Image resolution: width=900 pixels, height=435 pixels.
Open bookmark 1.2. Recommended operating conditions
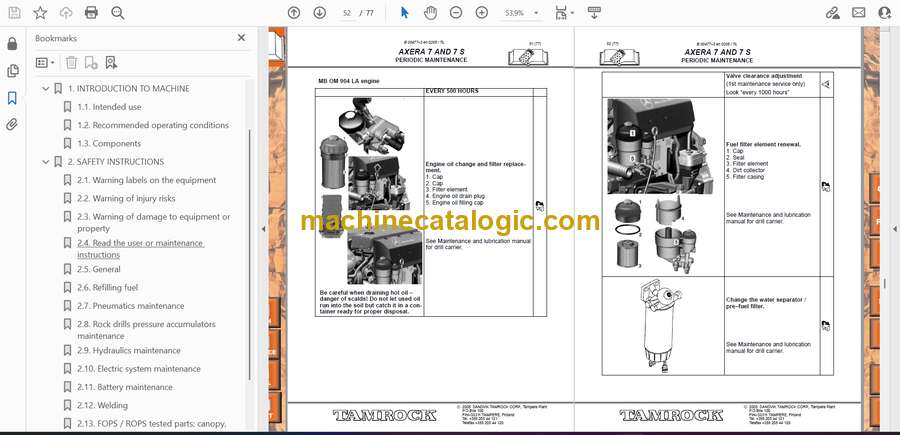[153, 125]
